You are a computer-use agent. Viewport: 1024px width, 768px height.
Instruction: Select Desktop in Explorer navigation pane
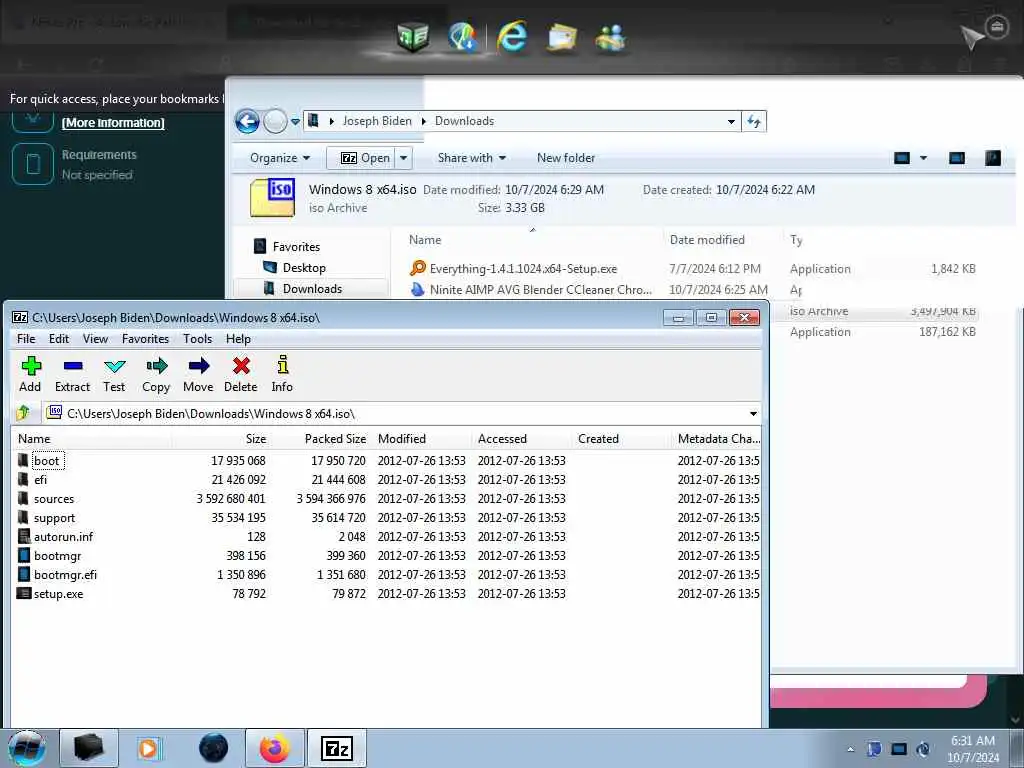pos(304,268)
